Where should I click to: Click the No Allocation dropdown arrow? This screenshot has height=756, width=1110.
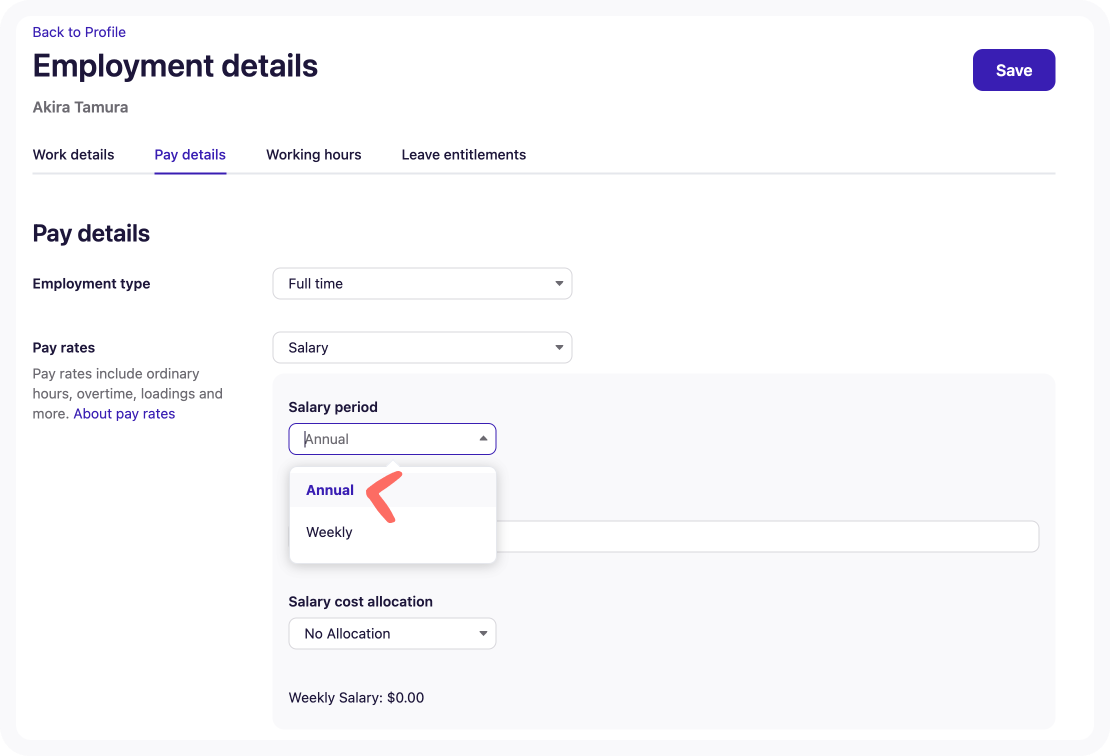(483, 634)
